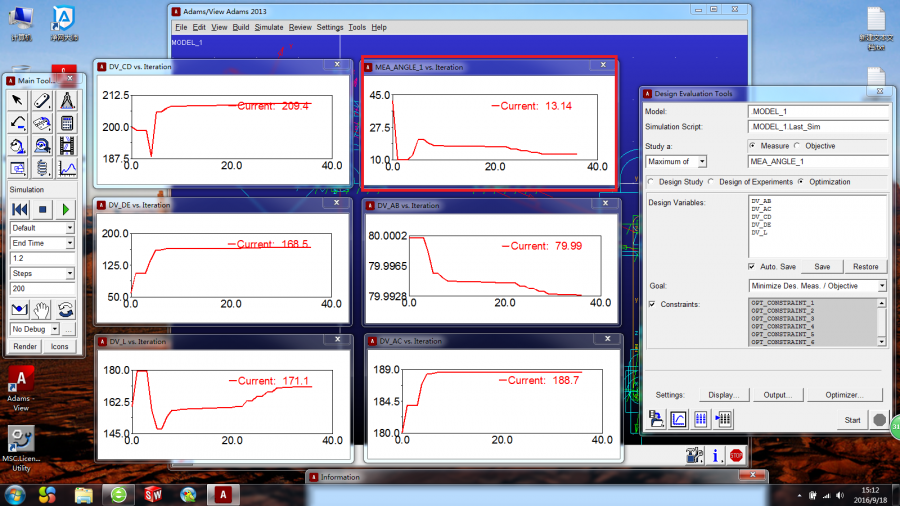Open the calculator tool icon

[67, 123]
